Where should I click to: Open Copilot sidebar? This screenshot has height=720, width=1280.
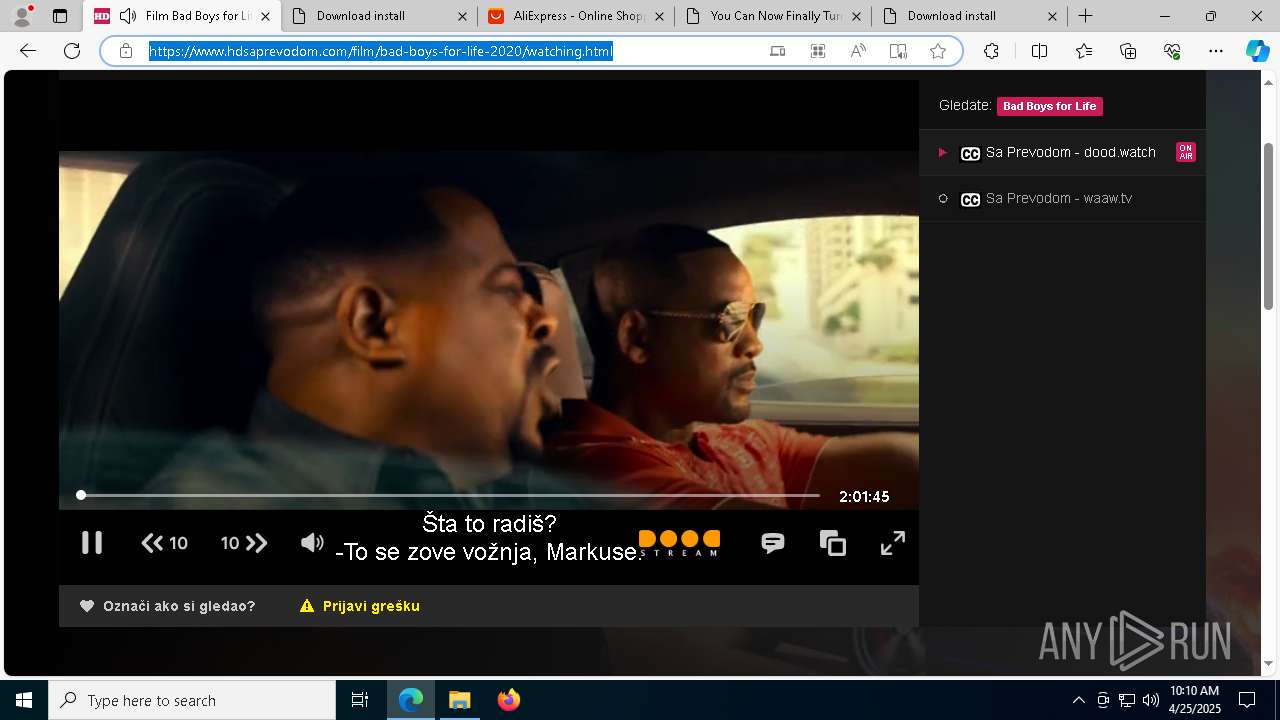pyautogui.click(x=1258, y=51)
